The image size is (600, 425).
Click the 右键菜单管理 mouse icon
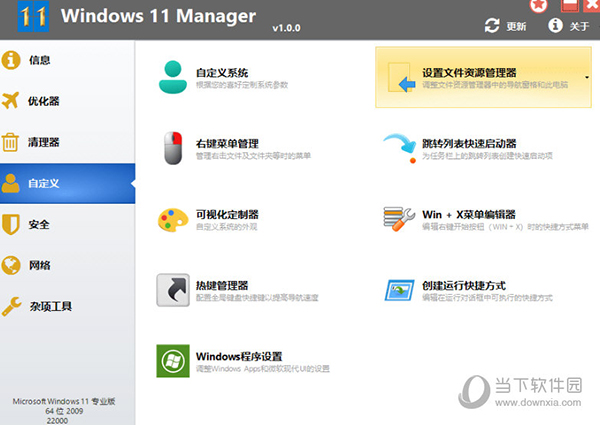[x=173, y=148]
